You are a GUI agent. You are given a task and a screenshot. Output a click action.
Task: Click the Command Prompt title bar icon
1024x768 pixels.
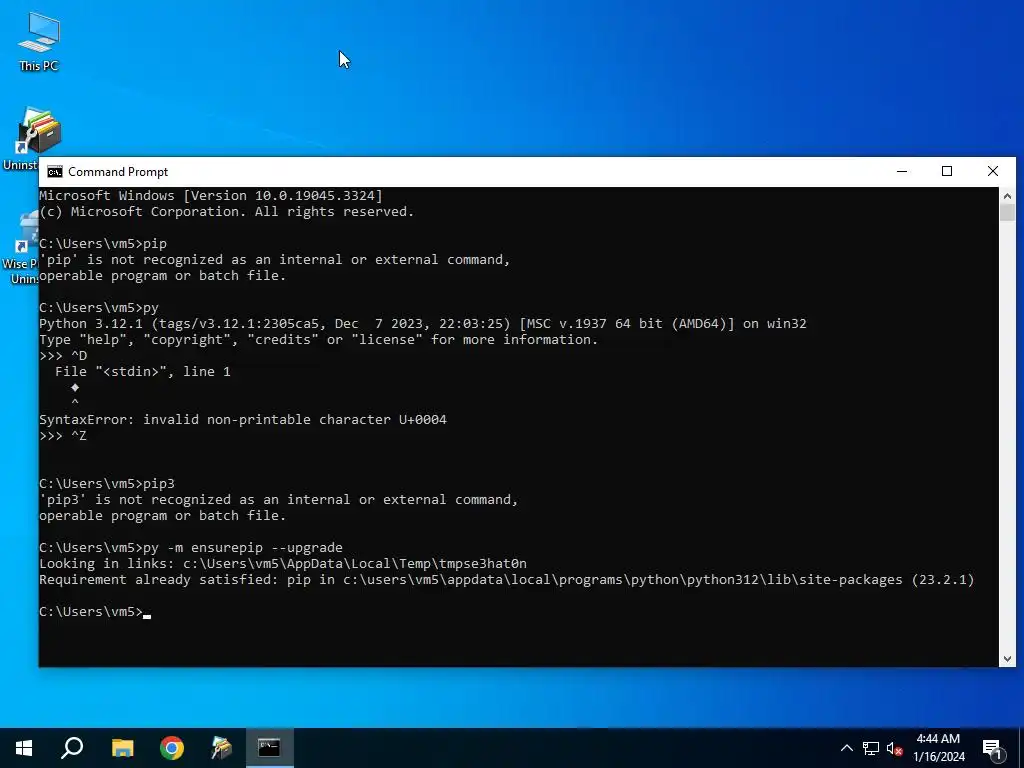[x=55, y=172]
